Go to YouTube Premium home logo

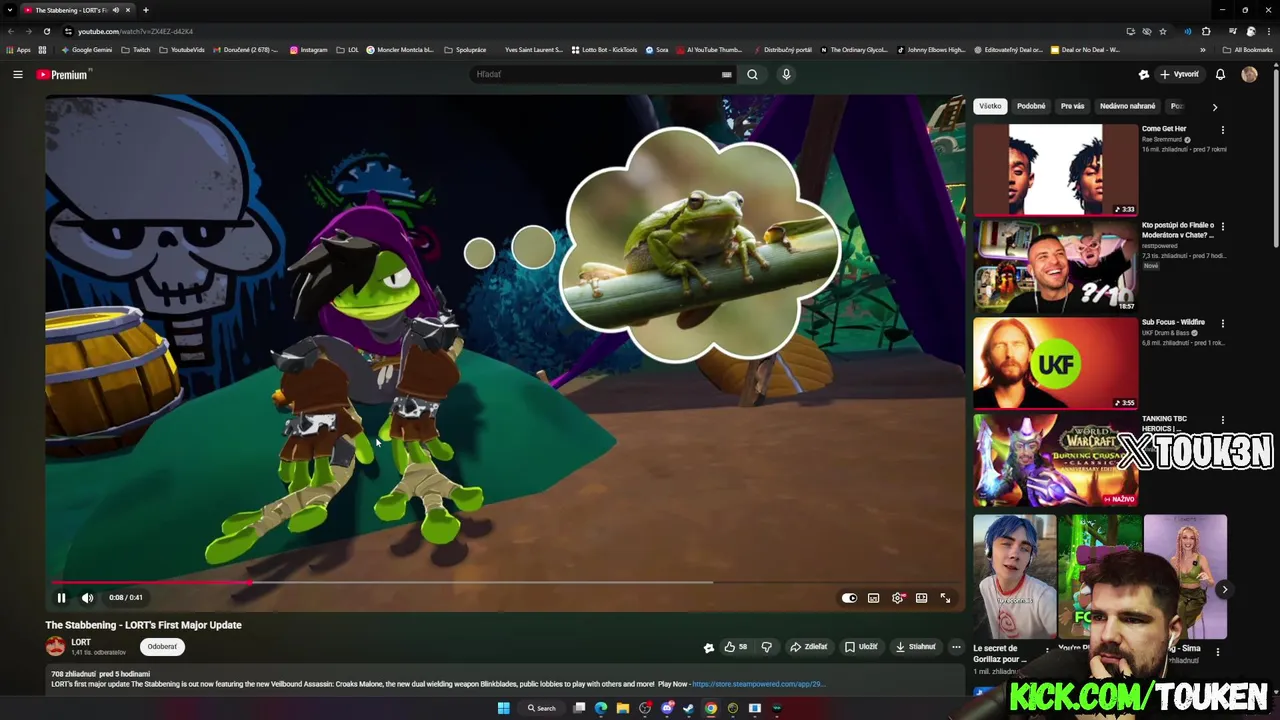[x=64, y=74]
